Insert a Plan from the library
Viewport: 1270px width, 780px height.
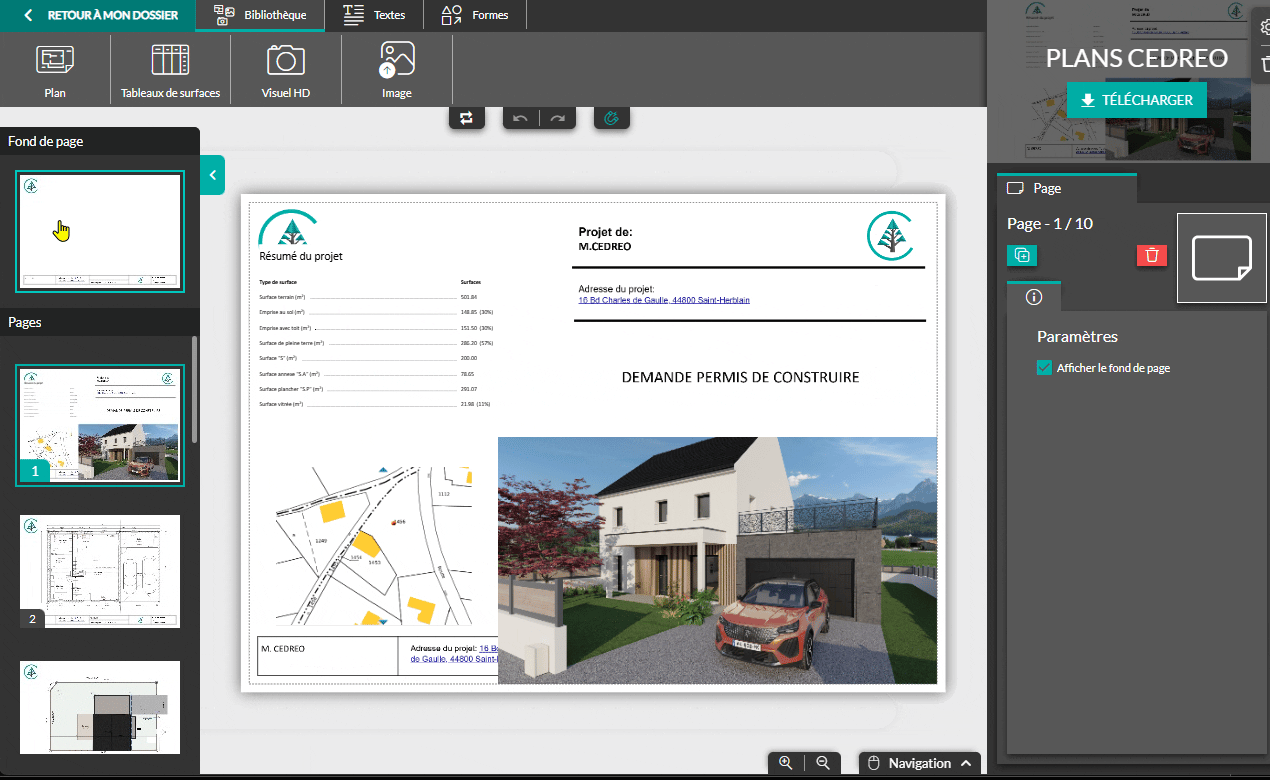click(x=55, y=69)
